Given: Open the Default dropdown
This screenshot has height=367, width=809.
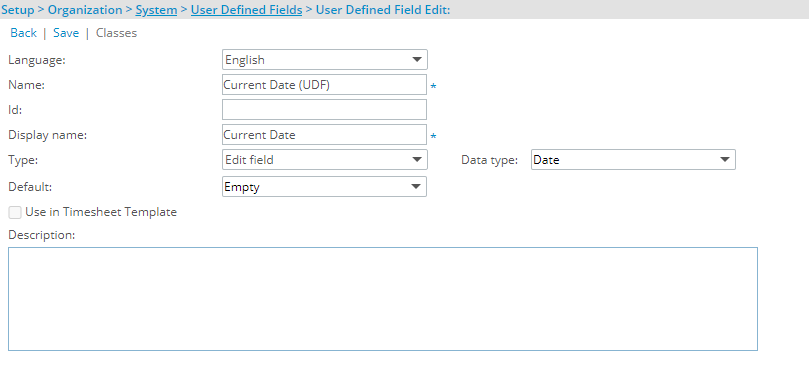Looking at the screenshot, I should pos(325,186).
